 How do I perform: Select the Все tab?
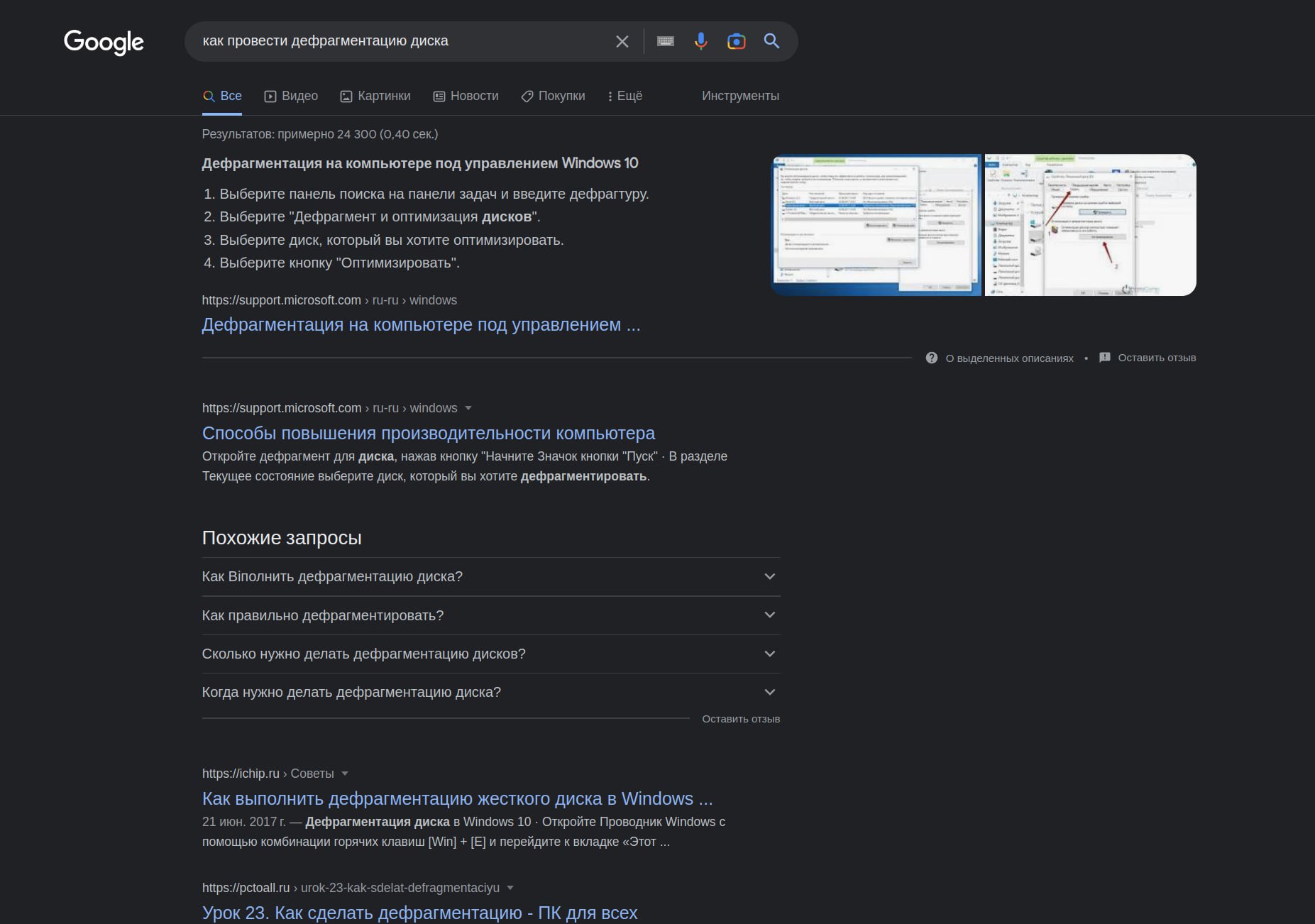point(222,96)
